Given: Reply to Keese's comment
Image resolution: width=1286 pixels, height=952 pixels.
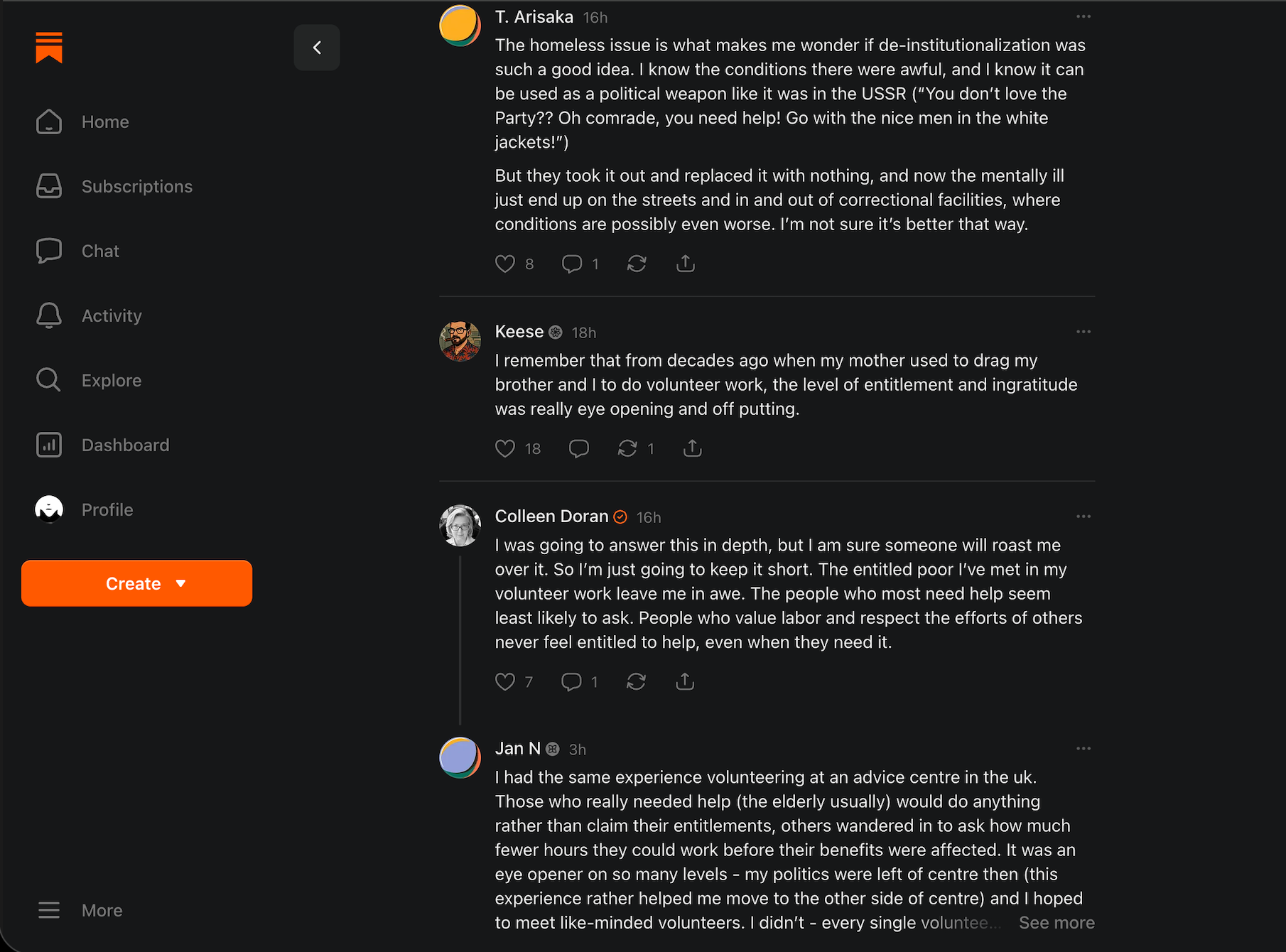Looking at the screenshot, I should [579, 449].
